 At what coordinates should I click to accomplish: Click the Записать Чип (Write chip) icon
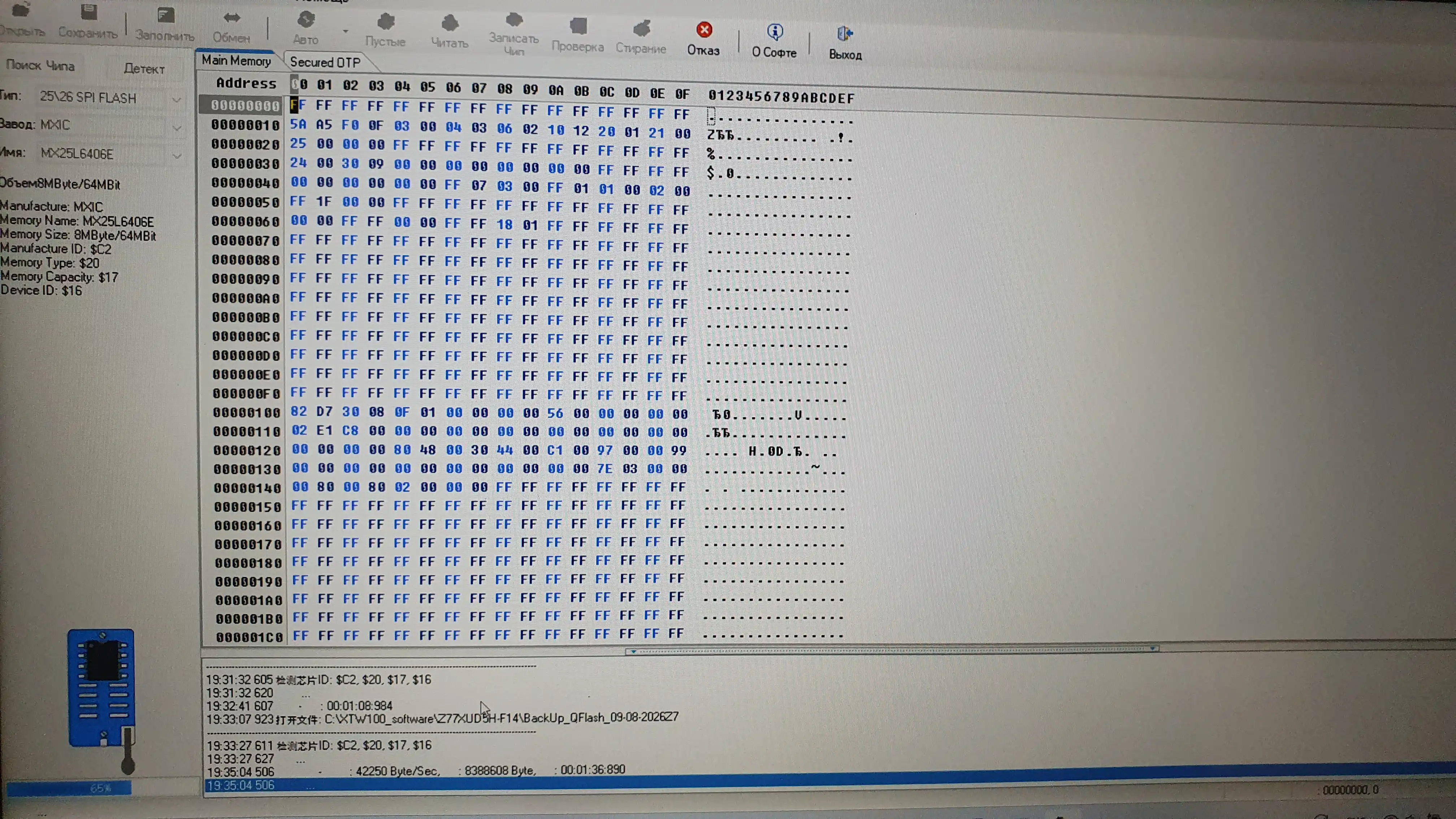[514, 20]
